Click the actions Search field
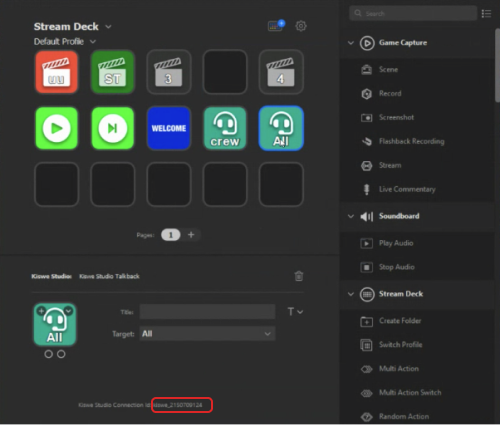This screenshot has width=500, height=425. 413,13
